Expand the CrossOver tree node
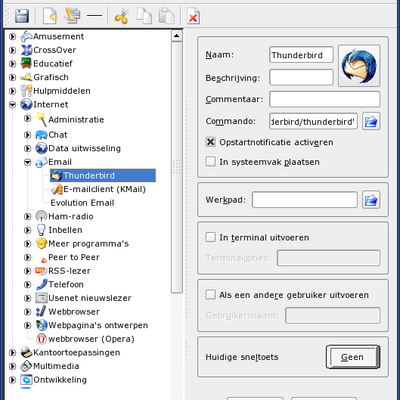 click(12, 50)
